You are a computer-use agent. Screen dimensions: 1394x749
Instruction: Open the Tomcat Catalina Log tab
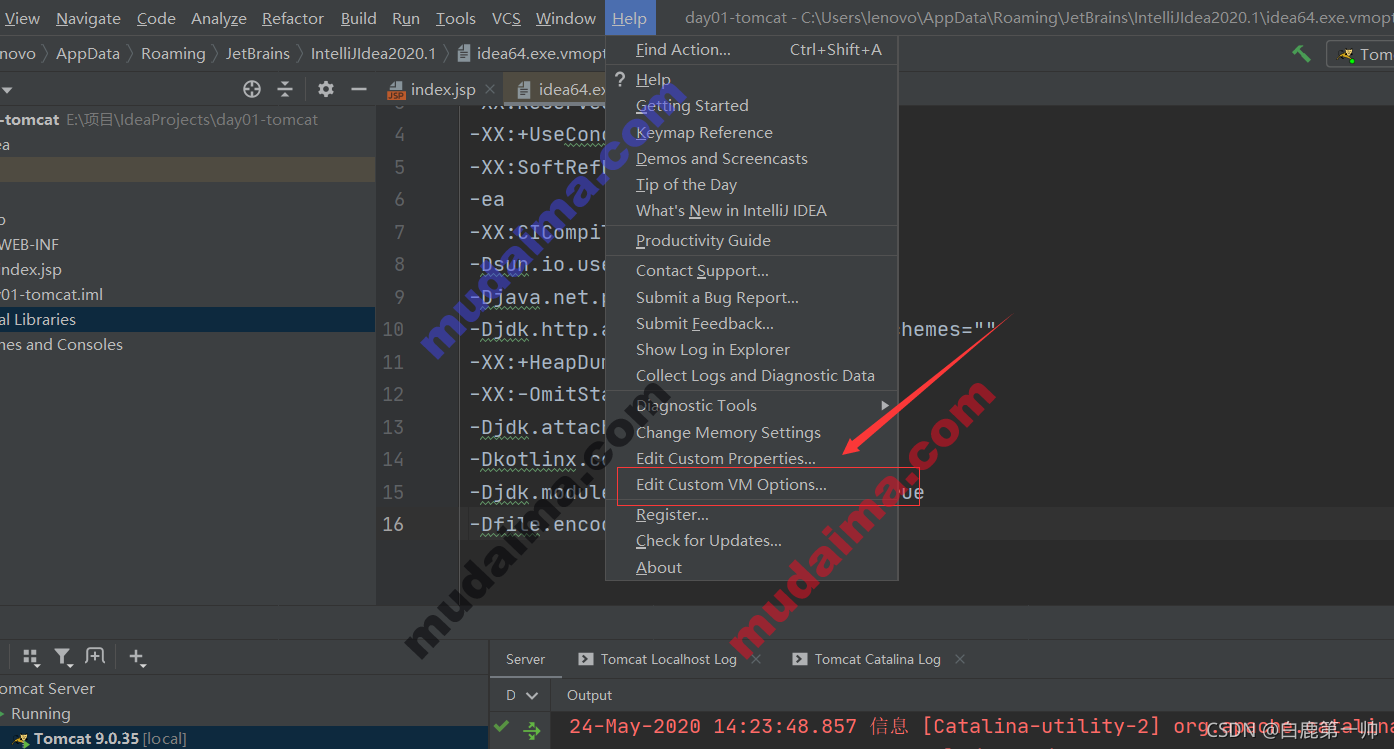tap(877, 659)
